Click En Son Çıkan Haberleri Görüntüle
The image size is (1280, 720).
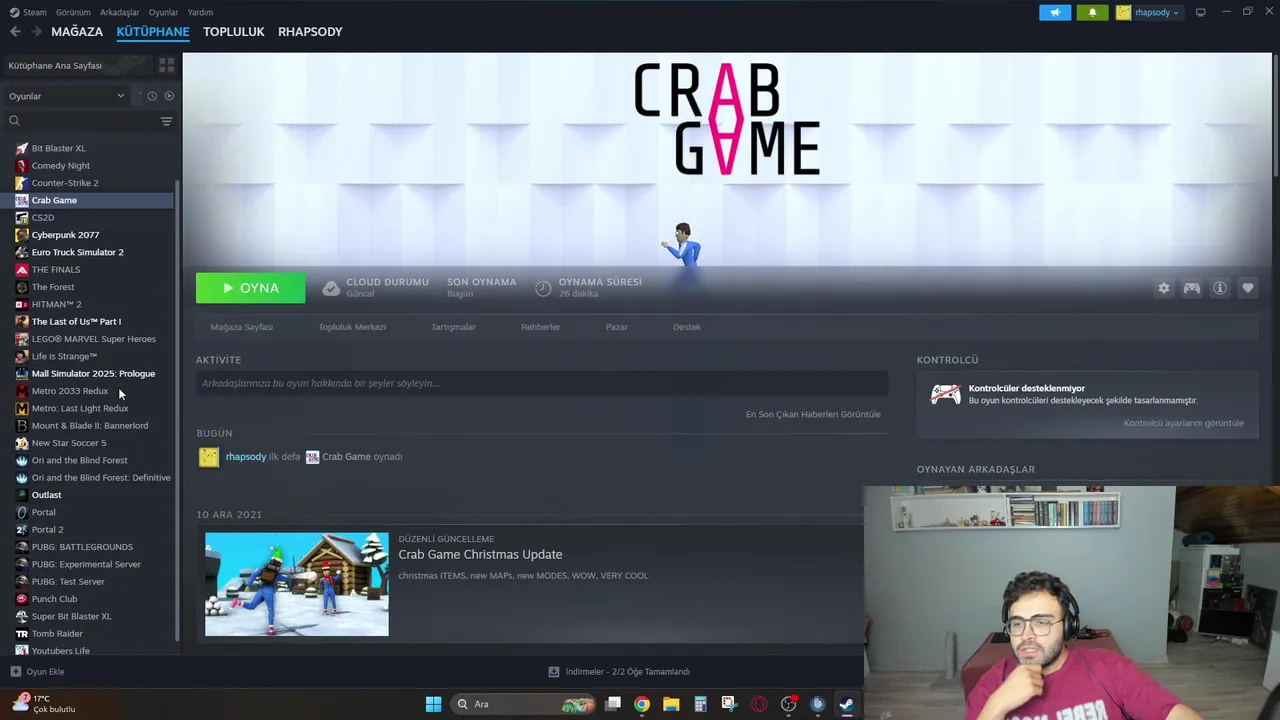coord(813,414)
